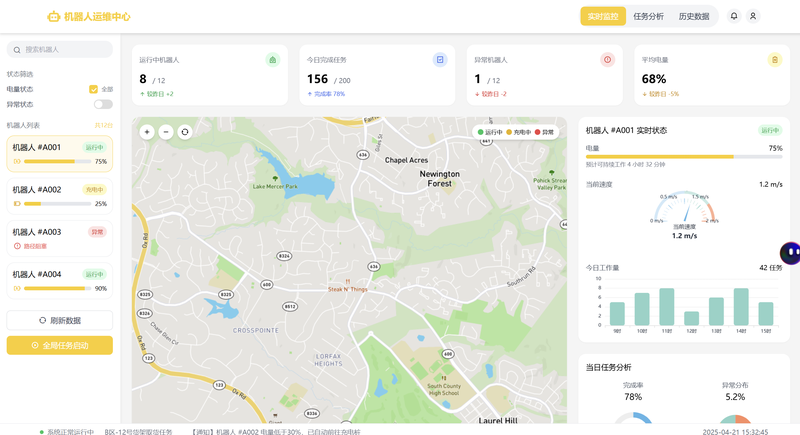Click red 异常 legend dot on map
The width and height of the screenshot is (800, 435).
[537, 132]
